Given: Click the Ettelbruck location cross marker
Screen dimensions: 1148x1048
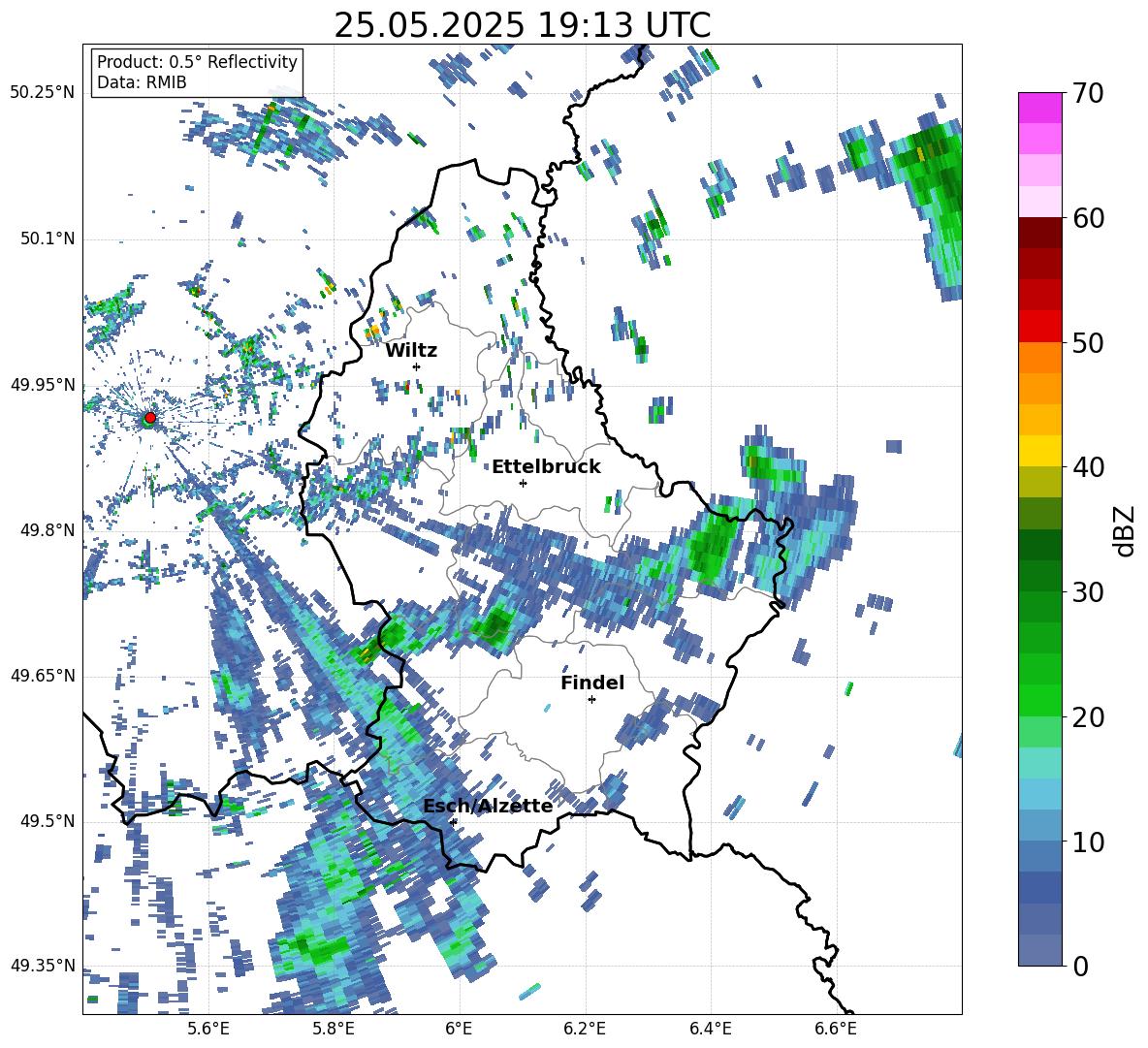Looking at the screenshot, I should tap(523, 483).
